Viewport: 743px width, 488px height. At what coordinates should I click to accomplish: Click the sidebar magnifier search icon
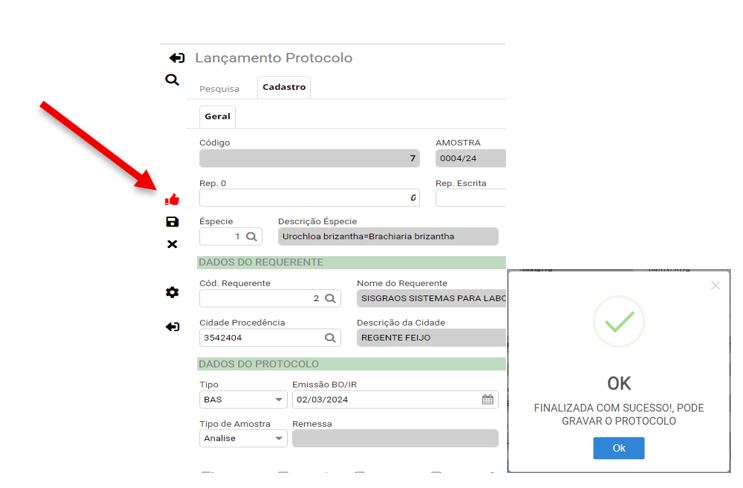pyautogui.click(x=172, y=80)
